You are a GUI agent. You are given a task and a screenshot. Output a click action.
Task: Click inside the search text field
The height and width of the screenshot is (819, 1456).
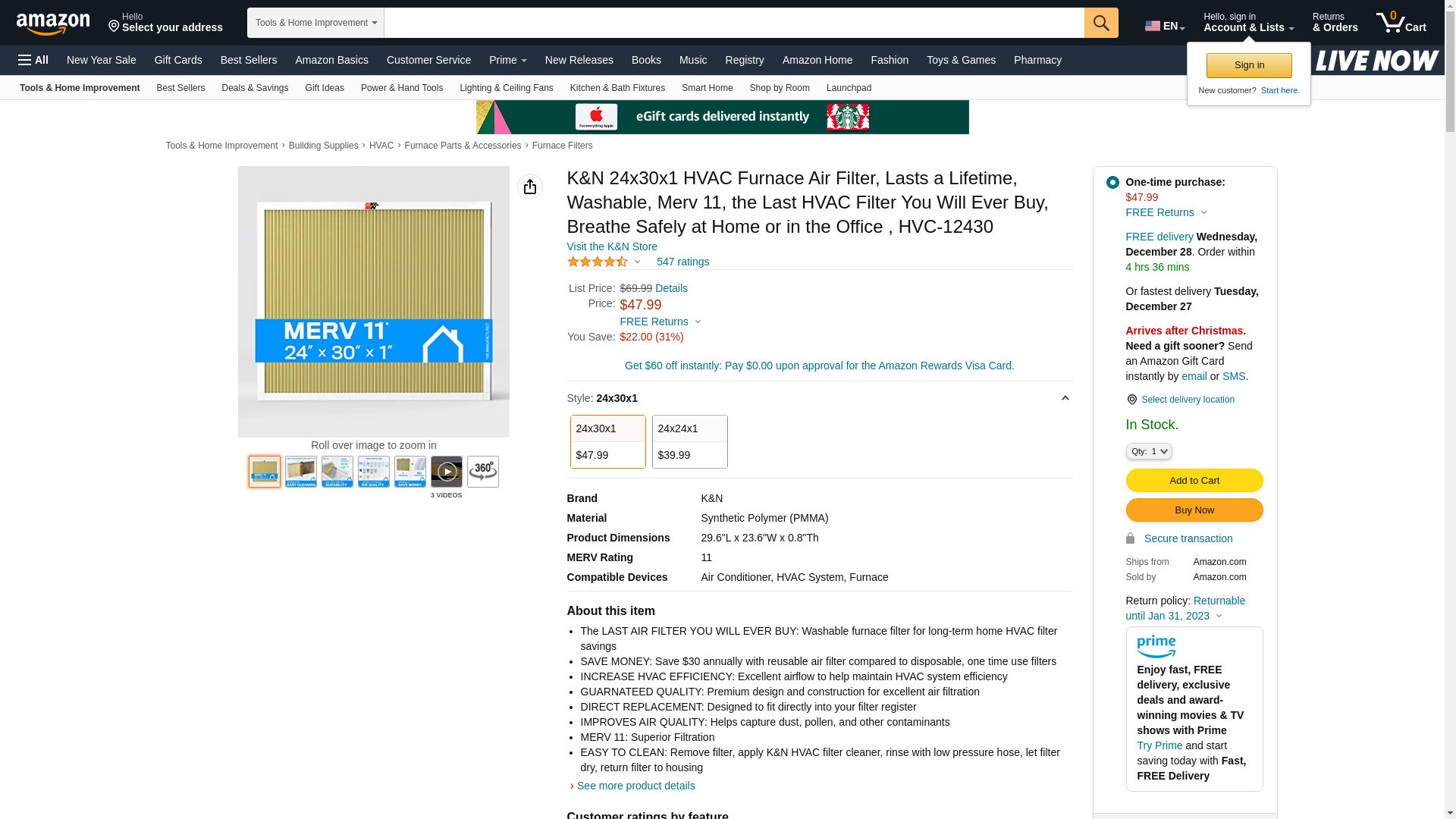point(733,23)
